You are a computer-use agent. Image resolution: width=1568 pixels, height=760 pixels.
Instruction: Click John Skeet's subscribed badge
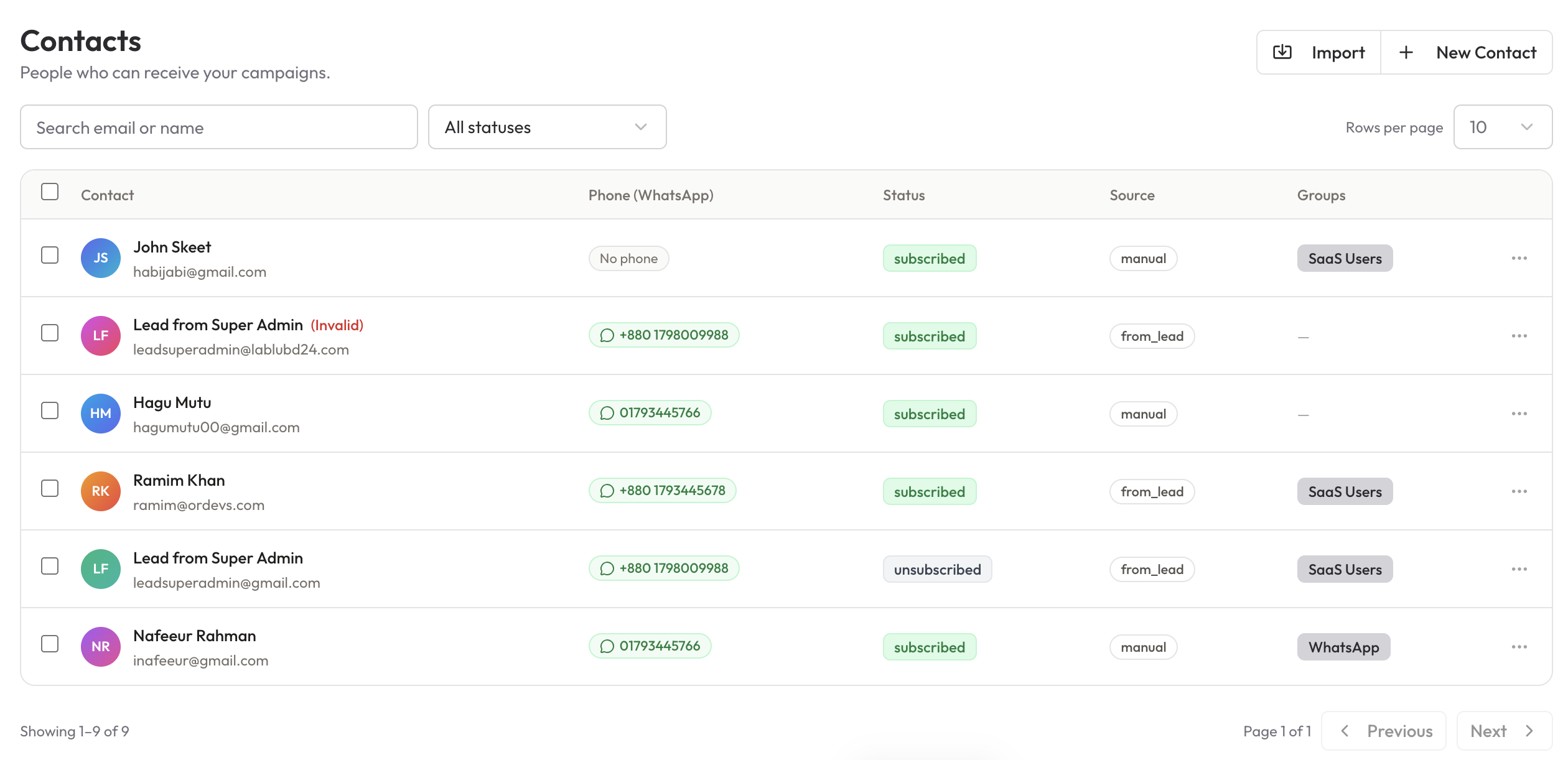click(x=930, y=258)
